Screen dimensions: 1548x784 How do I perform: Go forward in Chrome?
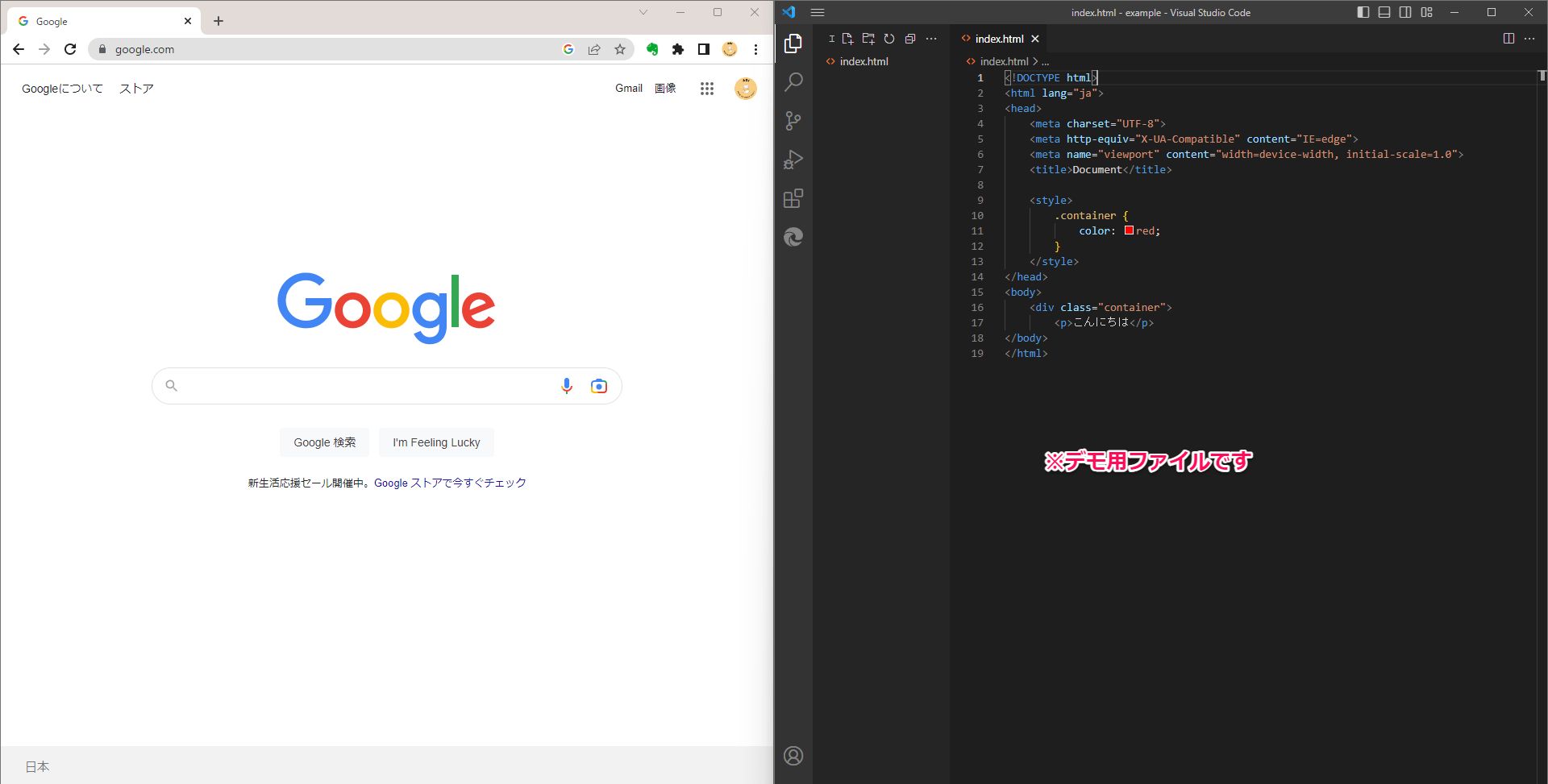coord(44,49)
